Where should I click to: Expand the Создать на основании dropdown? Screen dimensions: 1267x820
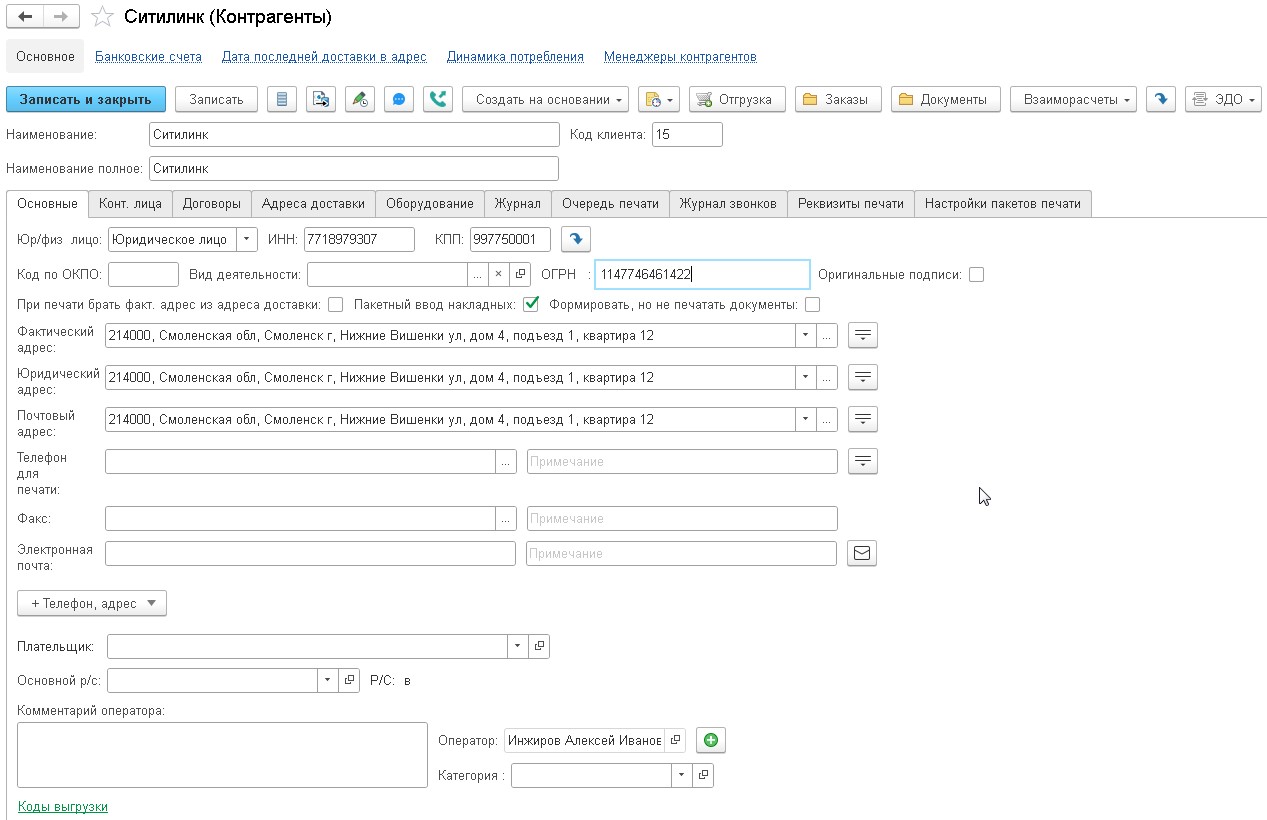click(545, 99)
